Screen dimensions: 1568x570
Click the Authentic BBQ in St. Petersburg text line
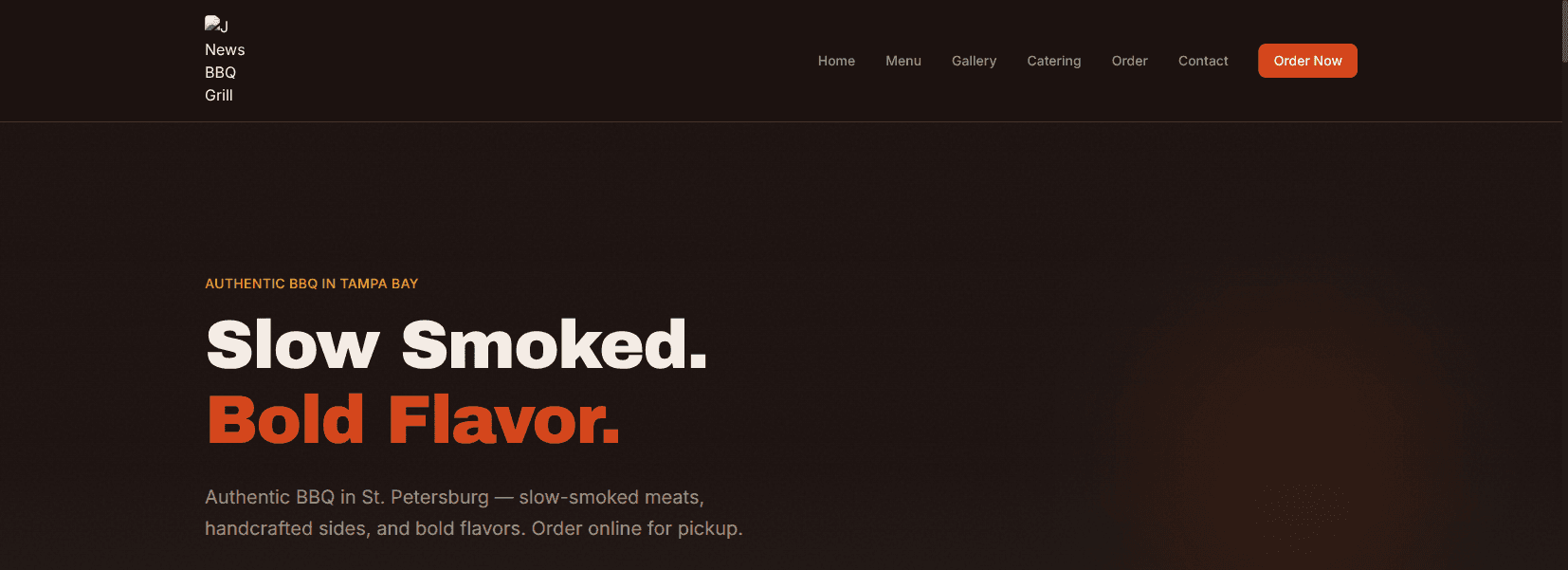(454, 497)
